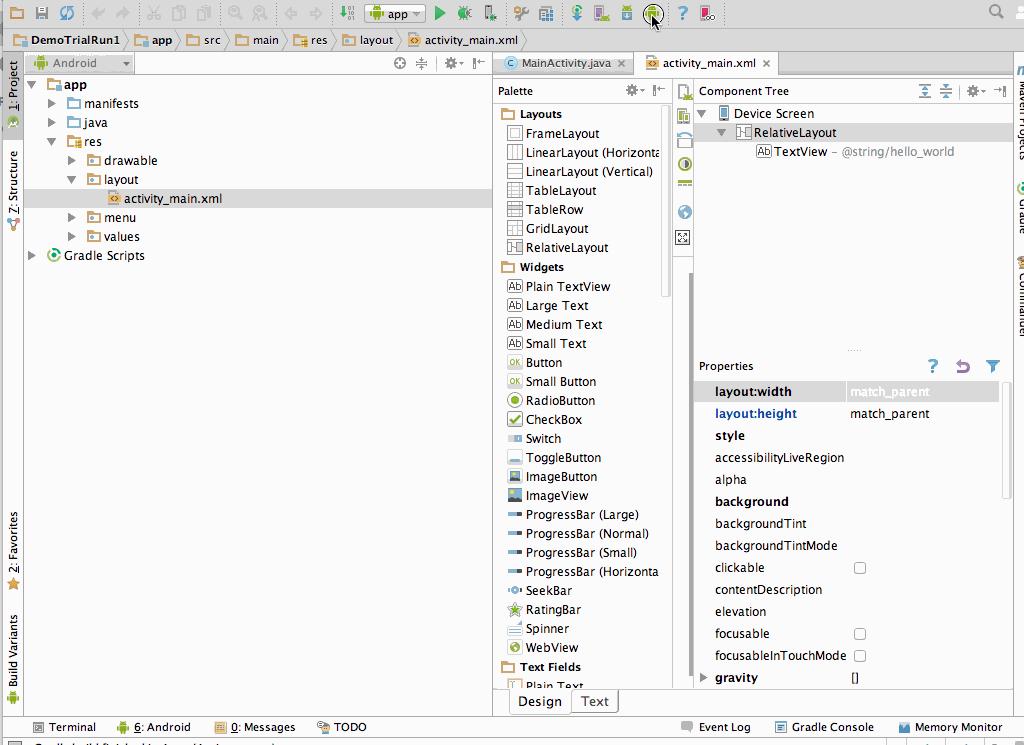Collapse the app module tree node
This screenshot has height=745, width=1024.
pyautogui.click(x=32, y=85)
